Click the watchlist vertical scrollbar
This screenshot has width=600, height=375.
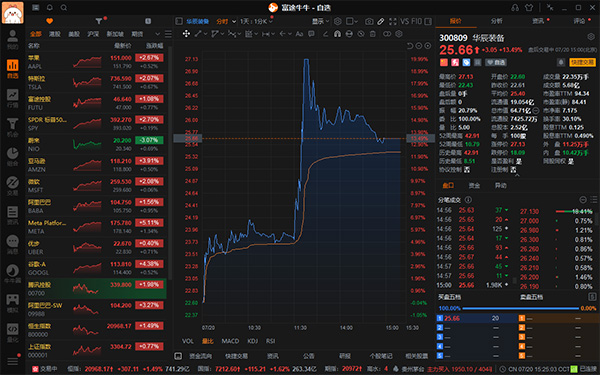click(170, 164)
